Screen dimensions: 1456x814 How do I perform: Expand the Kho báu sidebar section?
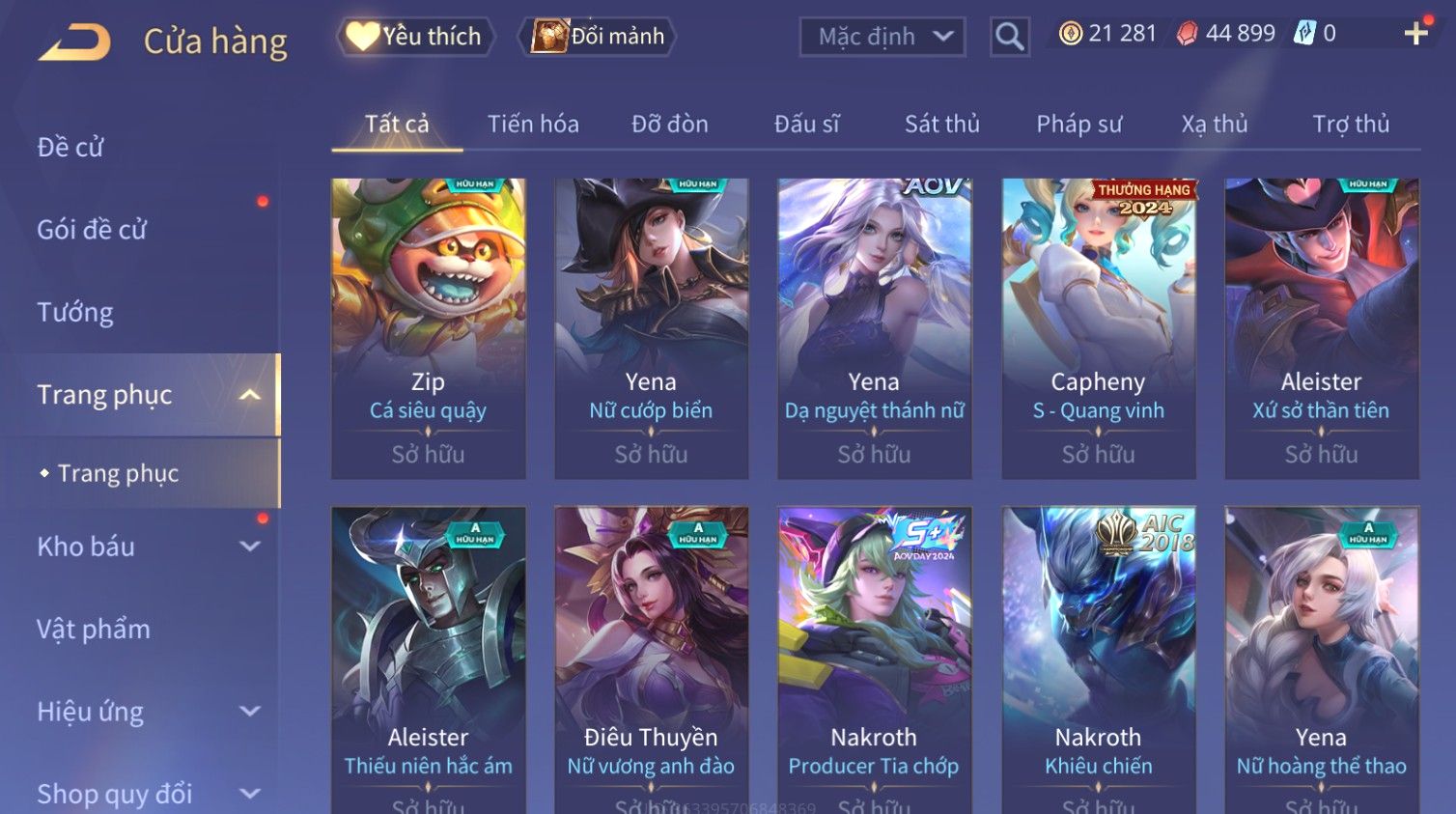tap(250, 547)
